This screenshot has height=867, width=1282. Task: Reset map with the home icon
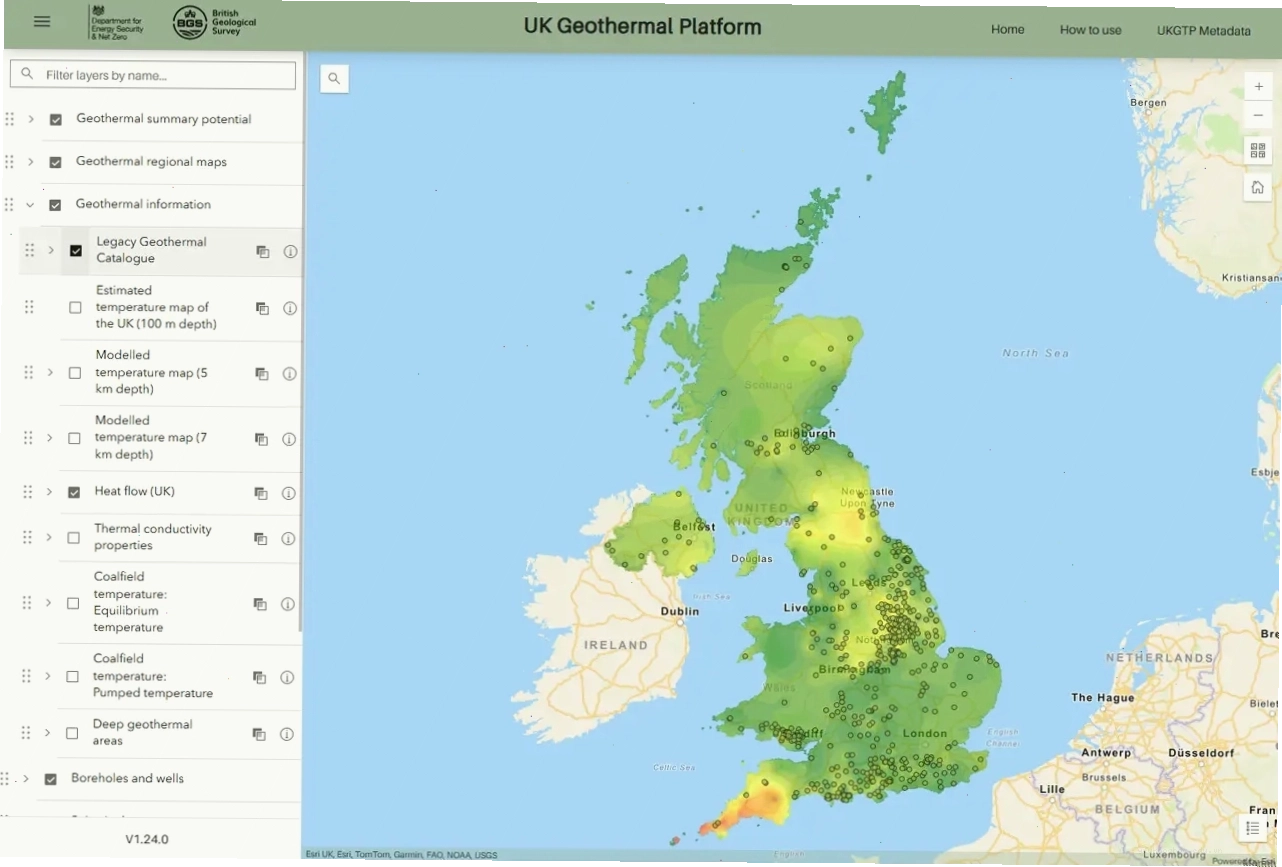coord(1258,187)
